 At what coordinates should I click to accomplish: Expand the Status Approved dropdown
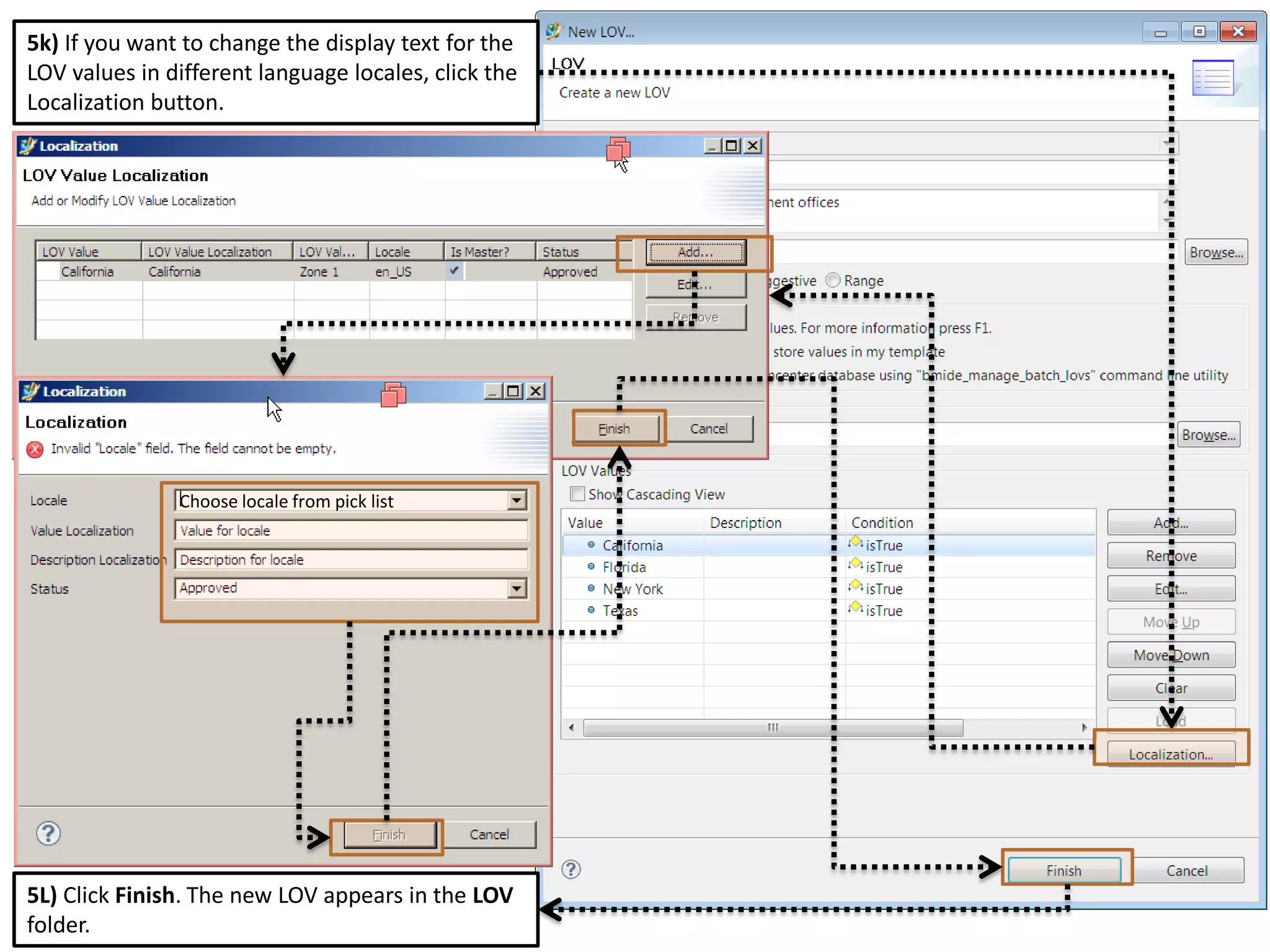pos(516,588)
